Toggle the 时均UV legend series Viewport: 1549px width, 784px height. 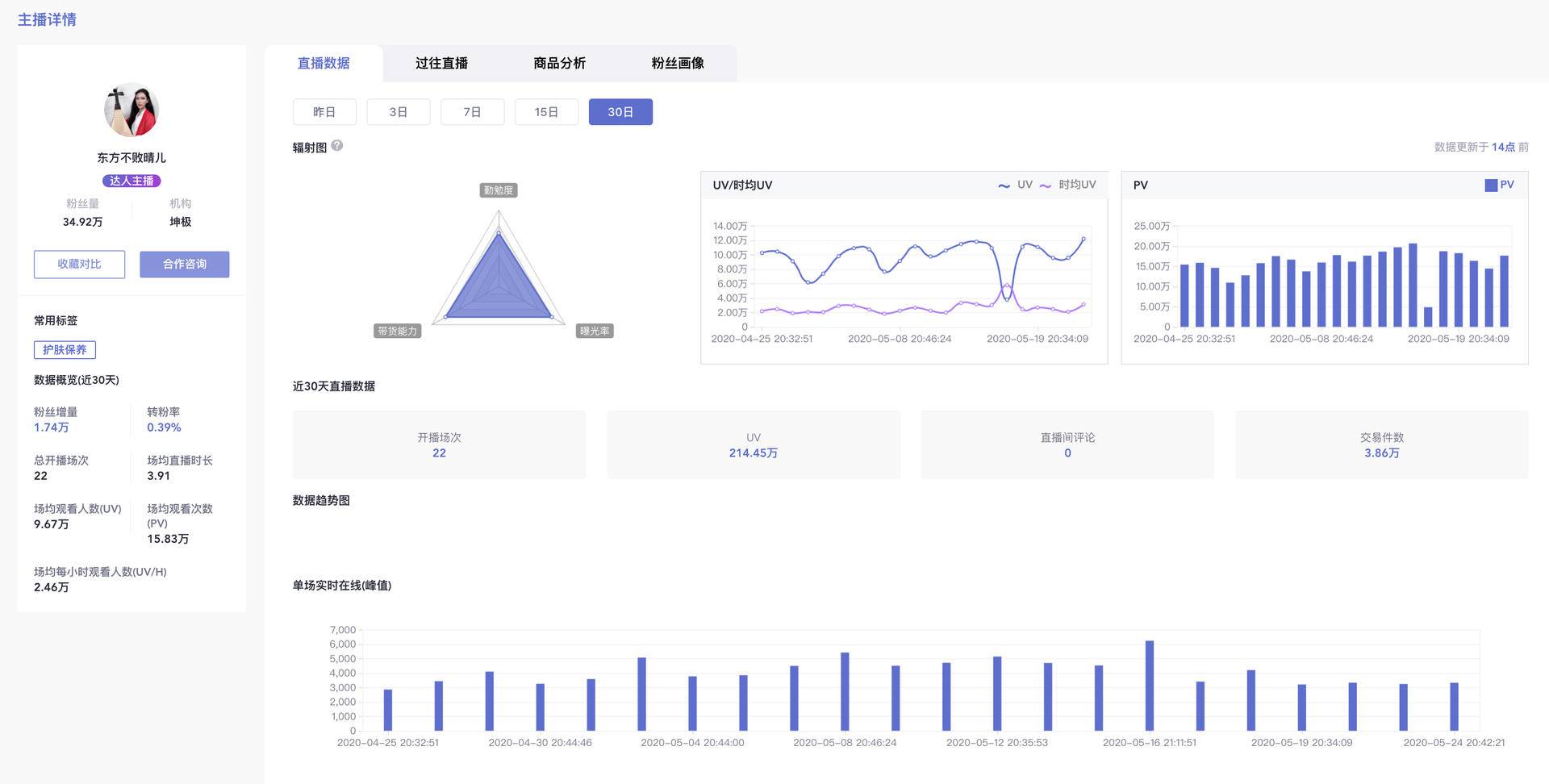1068,185
